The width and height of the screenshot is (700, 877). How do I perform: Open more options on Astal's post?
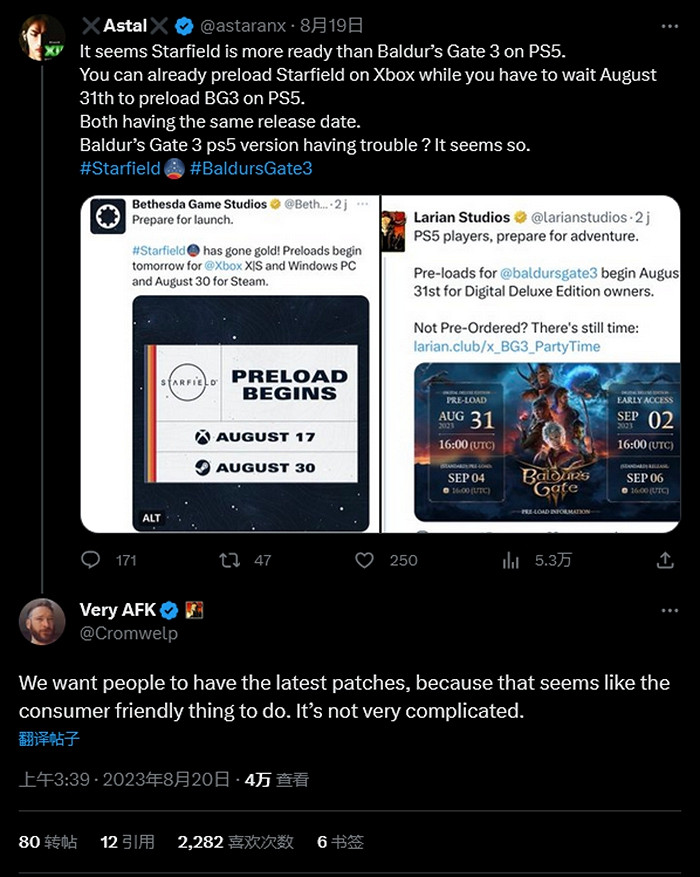pyautogui.click(x=665, y=26)
